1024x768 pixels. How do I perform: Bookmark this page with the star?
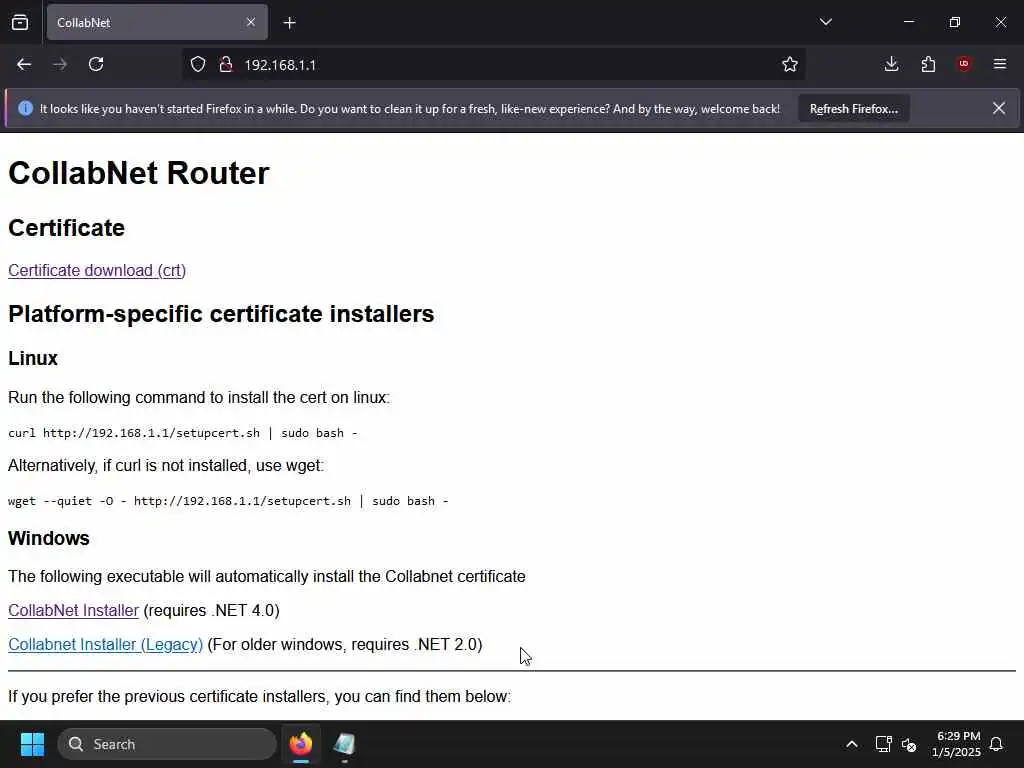[x=790, y=64]
